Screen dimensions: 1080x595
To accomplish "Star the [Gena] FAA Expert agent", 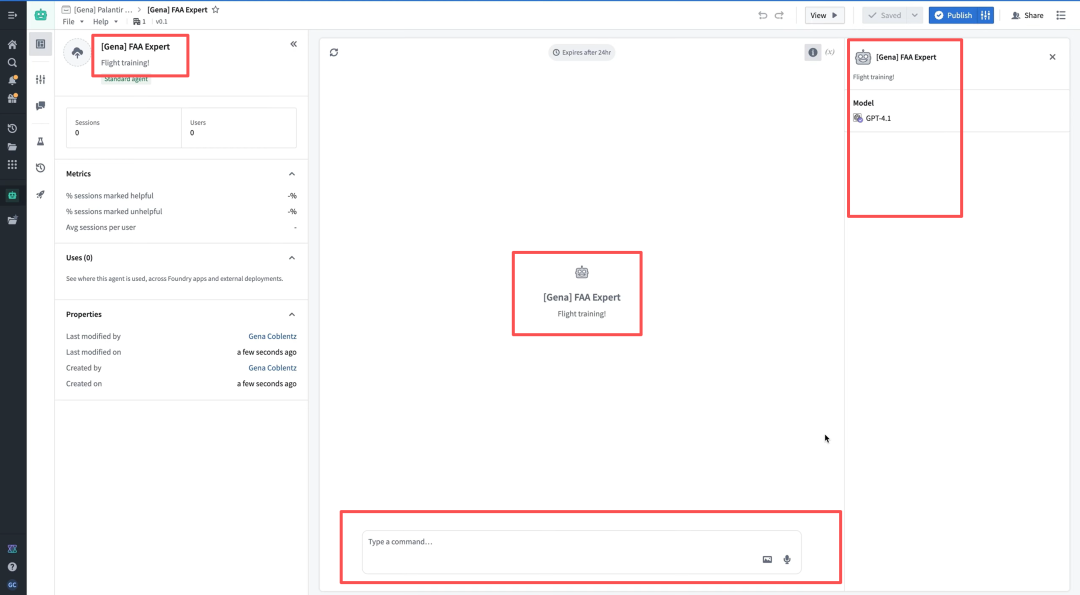I will point(216,10).
